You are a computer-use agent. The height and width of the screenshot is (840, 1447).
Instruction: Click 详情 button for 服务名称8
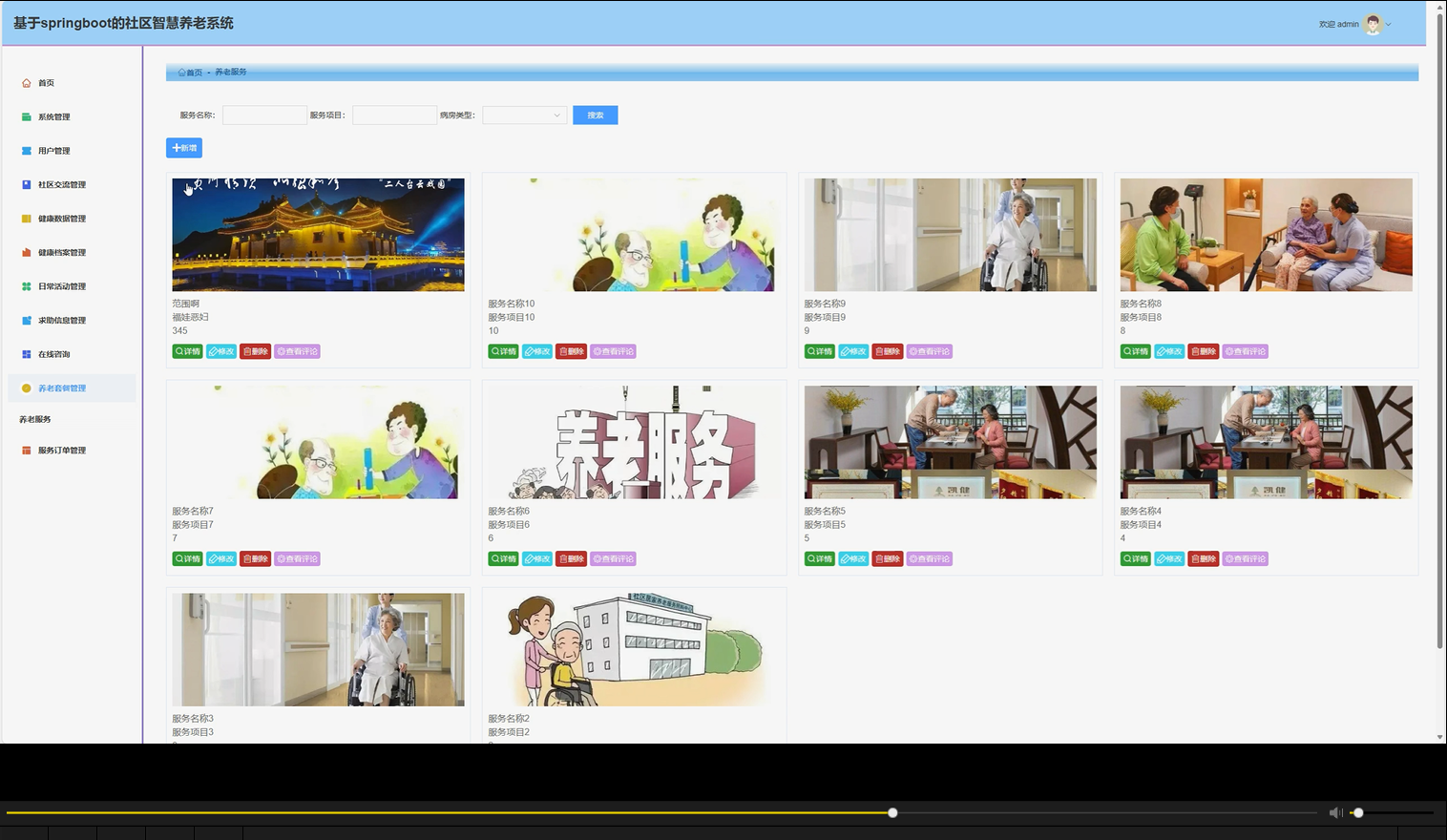pyautogui.click(x=1135, y=351)
